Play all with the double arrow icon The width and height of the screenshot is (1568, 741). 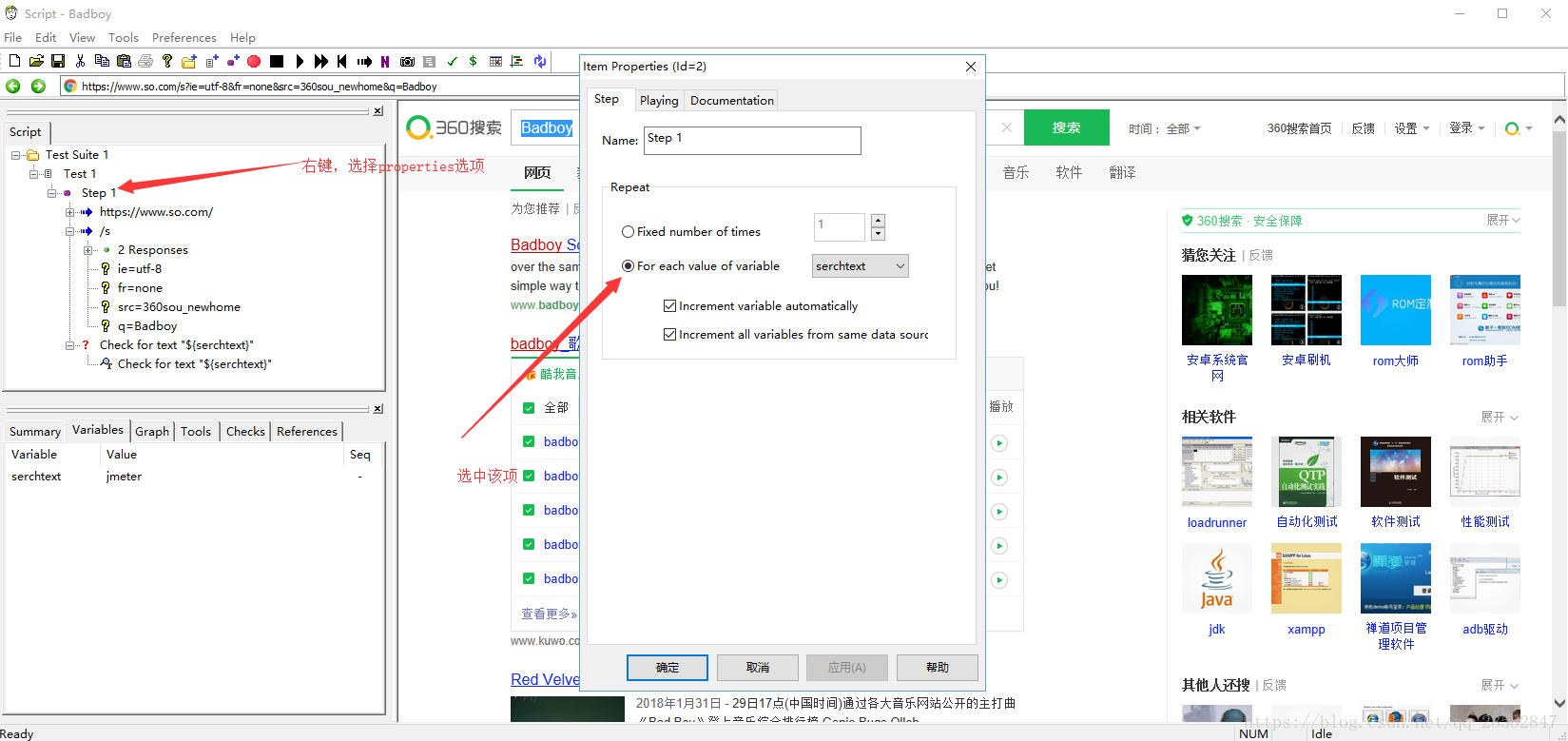pos(321,61)
